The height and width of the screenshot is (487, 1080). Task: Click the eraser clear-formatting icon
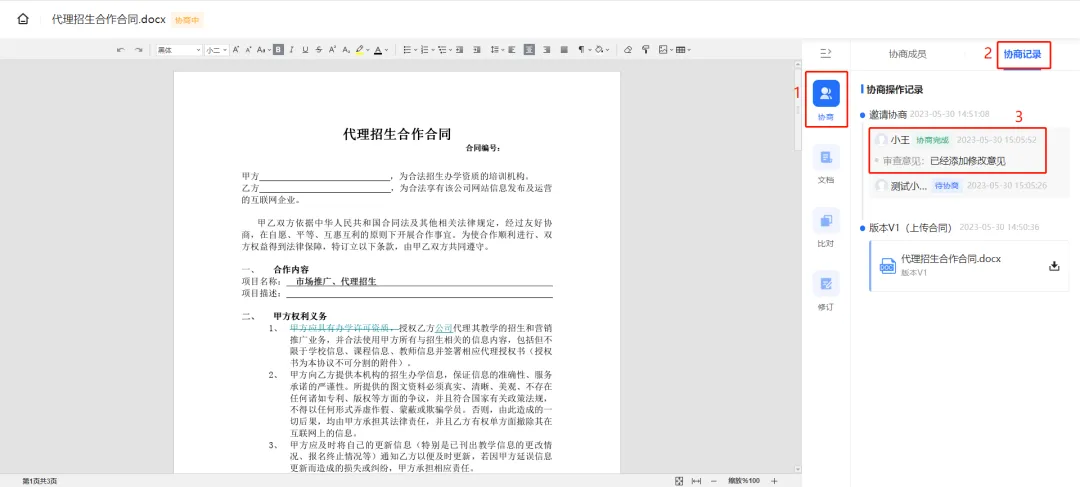click(628, 50)
